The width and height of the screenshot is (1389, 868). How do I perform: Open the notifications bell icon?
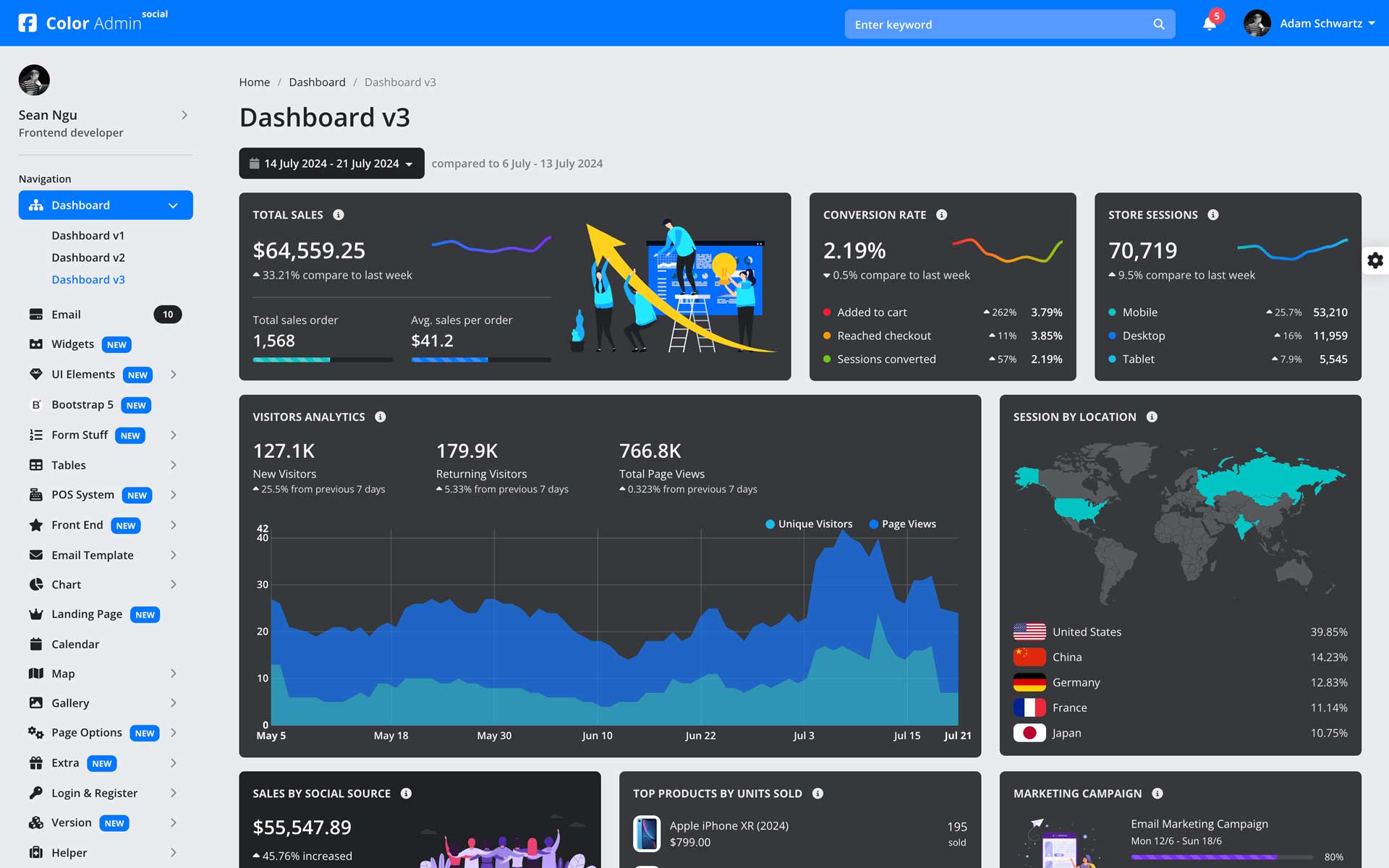1209,24
